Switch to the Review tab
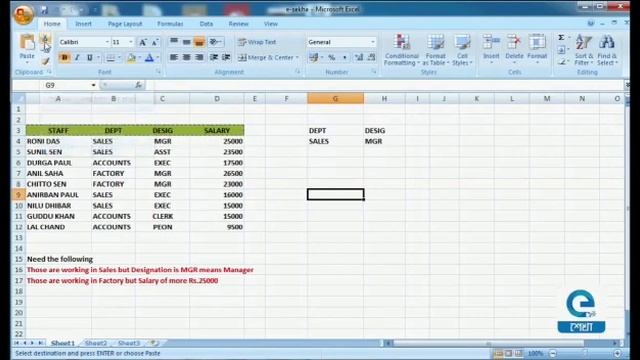 click(238, 24)
